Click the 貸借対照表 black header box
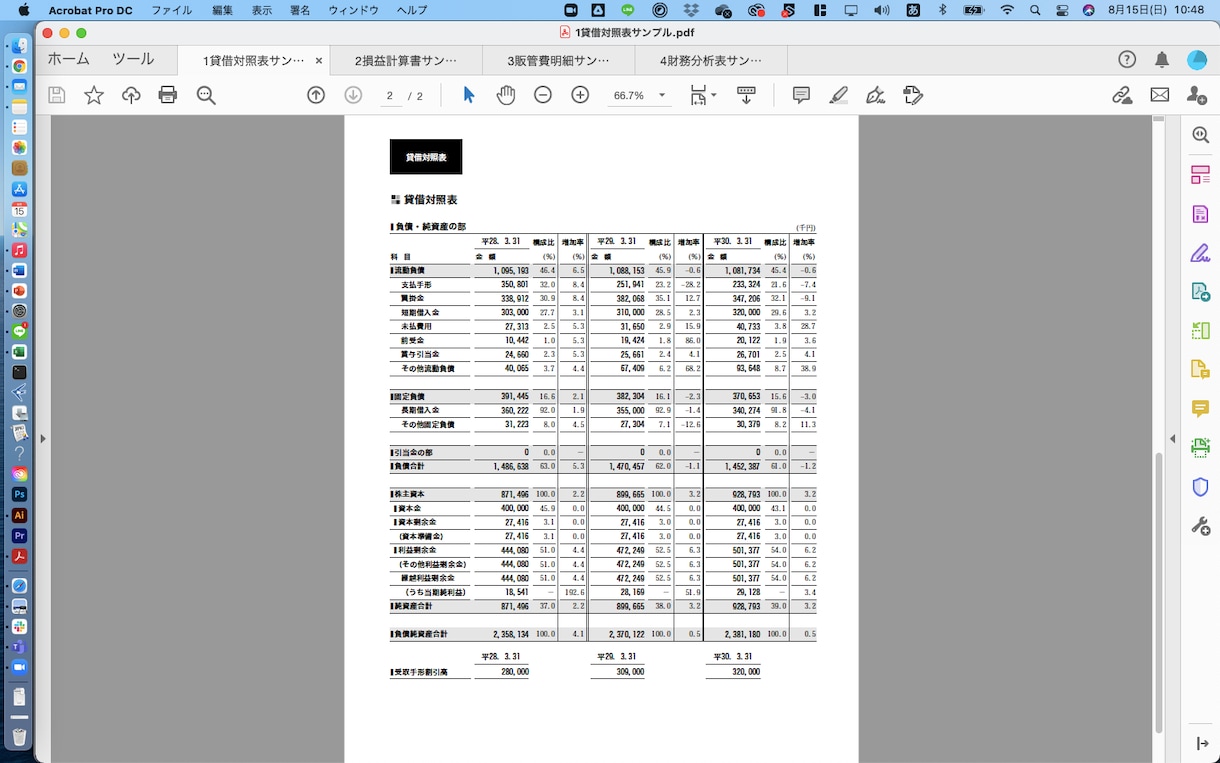The width and height of the screenshot is (1220, 763). 426,157
